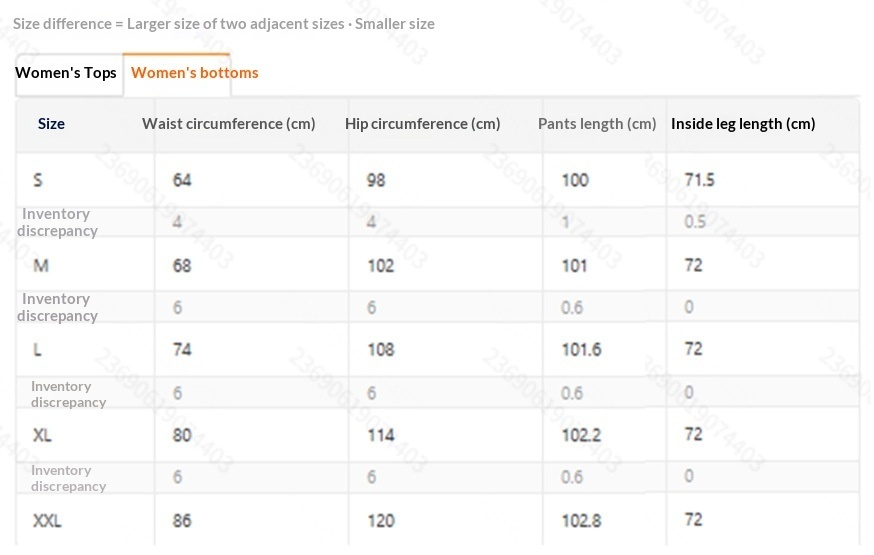Click the hip value 114 for XL
874x555 pixels.
(x=381, y=435)
